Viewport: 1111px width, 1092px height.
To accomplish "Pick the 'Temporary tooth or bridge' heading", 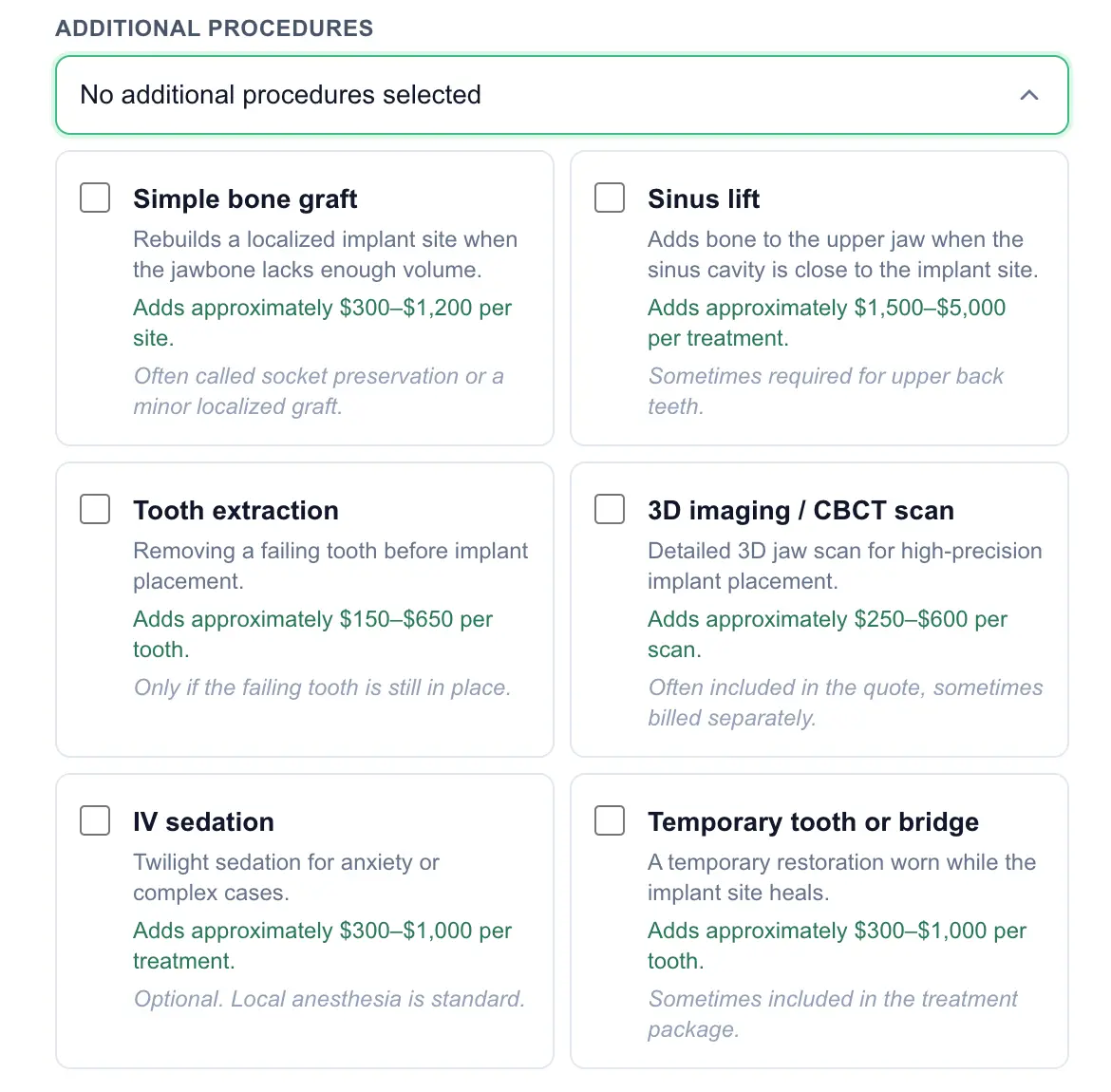I will (x=814, y=822).
